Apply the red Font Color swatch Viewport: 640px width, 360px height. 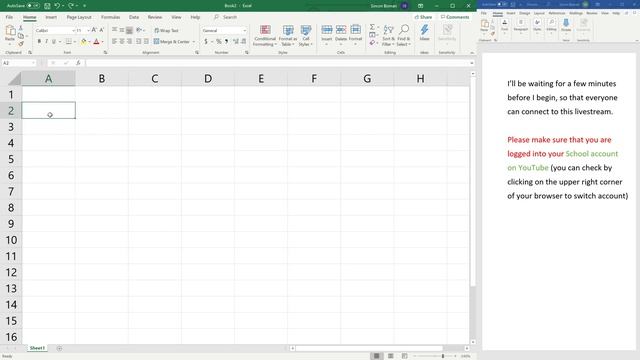[x=97, y=41]
